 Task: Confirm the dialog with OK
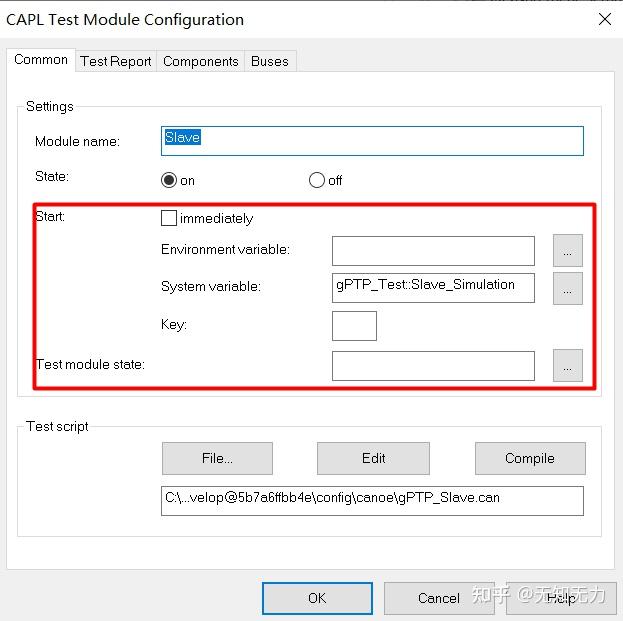click(x=316, y=598)
